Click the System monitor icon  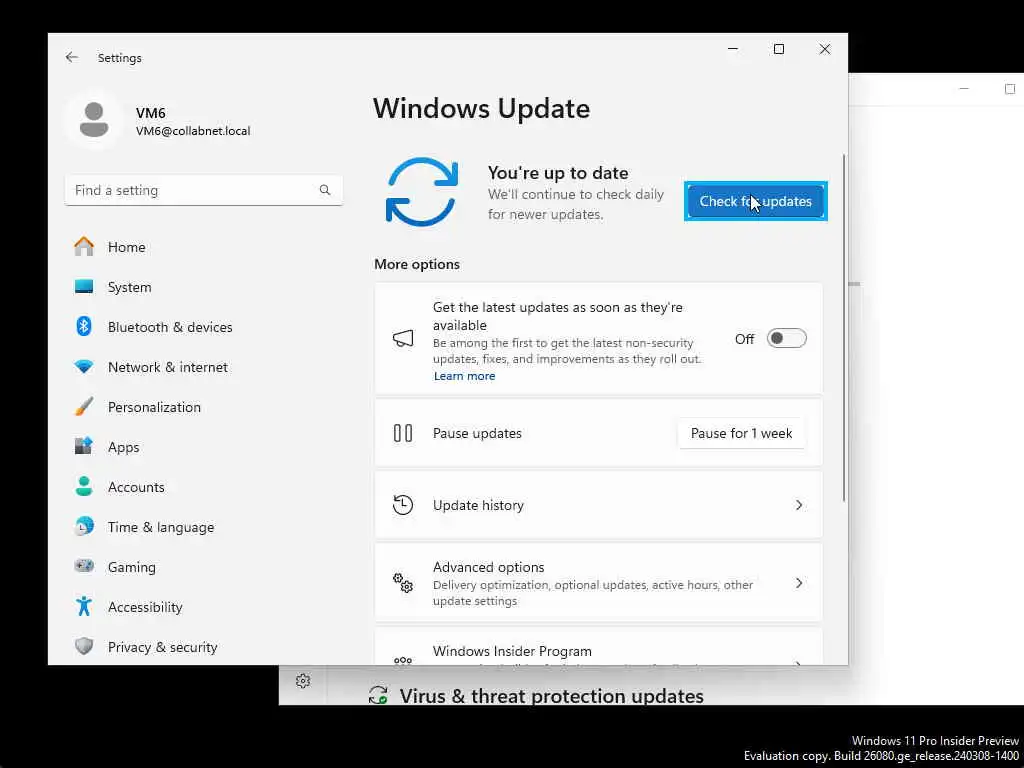tap(84, 287)
